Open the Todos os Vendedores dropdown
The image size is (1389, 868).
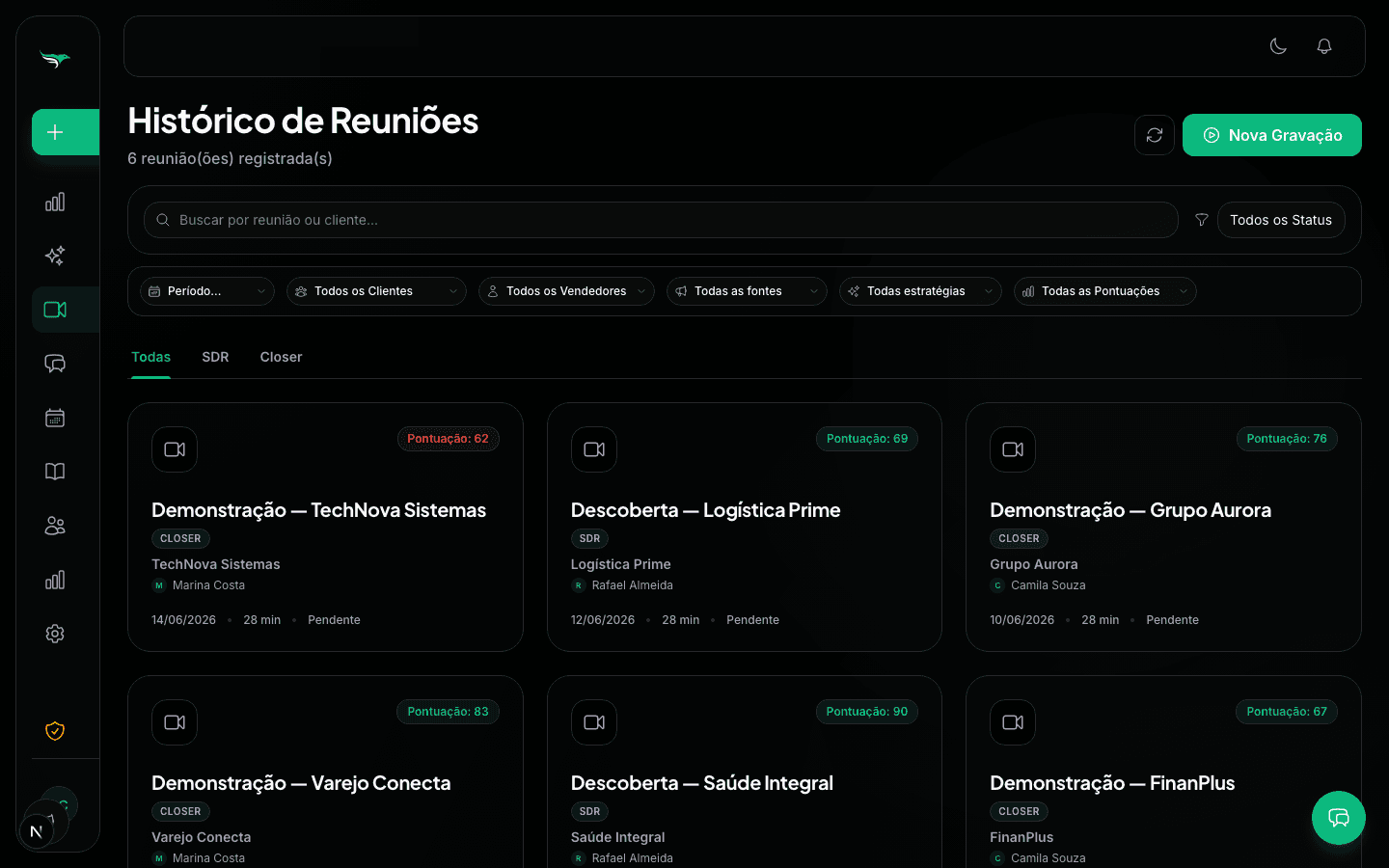pyautogui.click(x=566, y=291)
